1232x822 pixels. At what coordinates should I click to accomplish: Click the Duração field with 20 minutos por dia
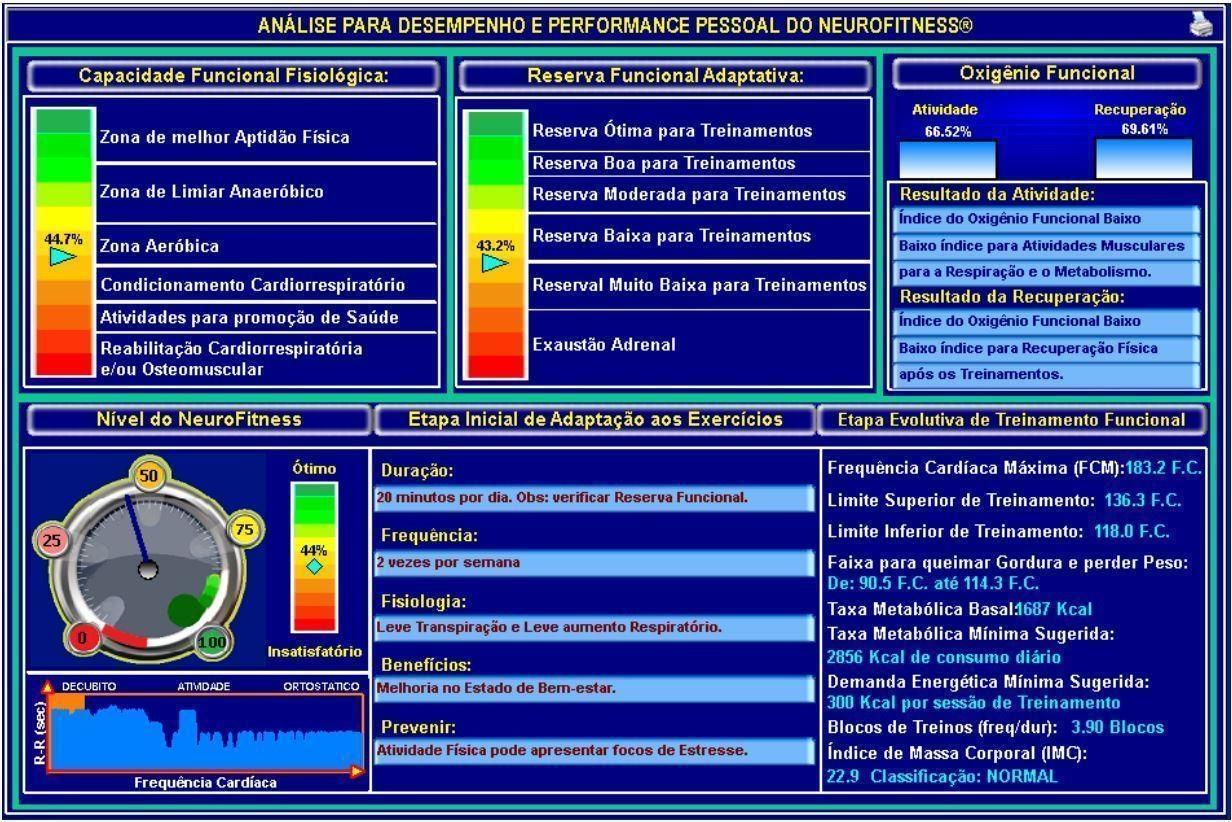[594, 497]
